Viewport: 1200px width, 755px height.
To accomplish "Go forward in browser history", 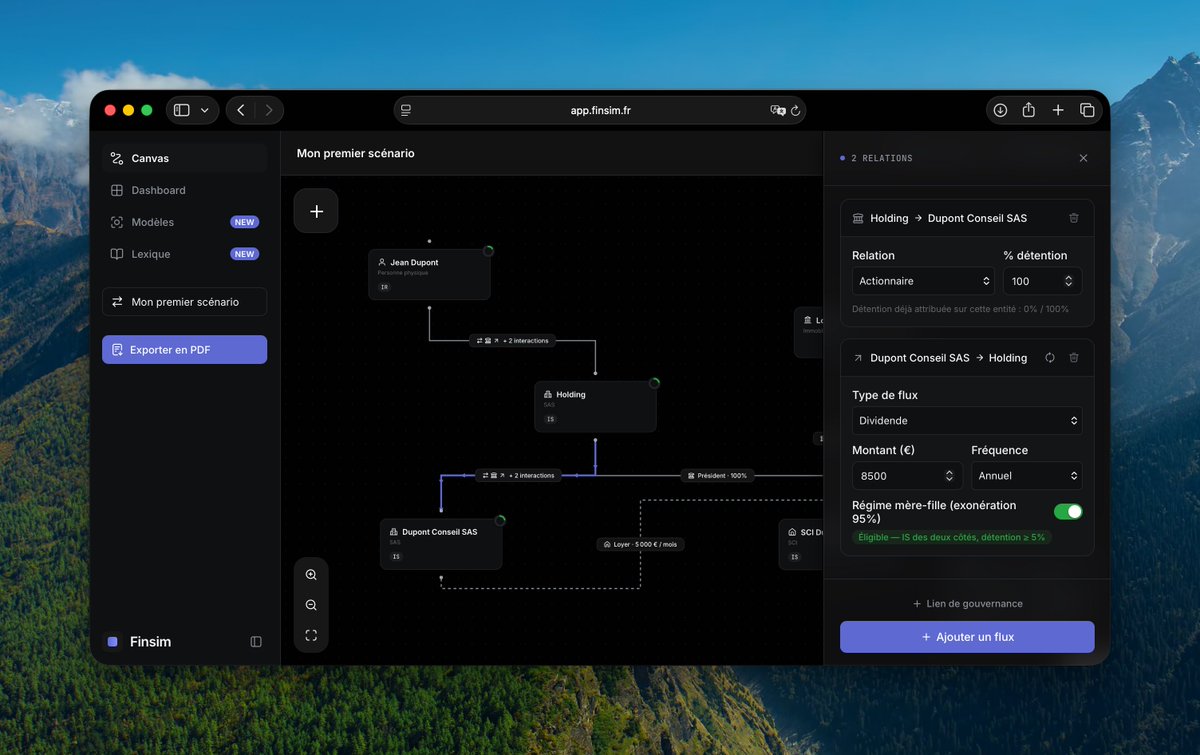I will 269,110.
